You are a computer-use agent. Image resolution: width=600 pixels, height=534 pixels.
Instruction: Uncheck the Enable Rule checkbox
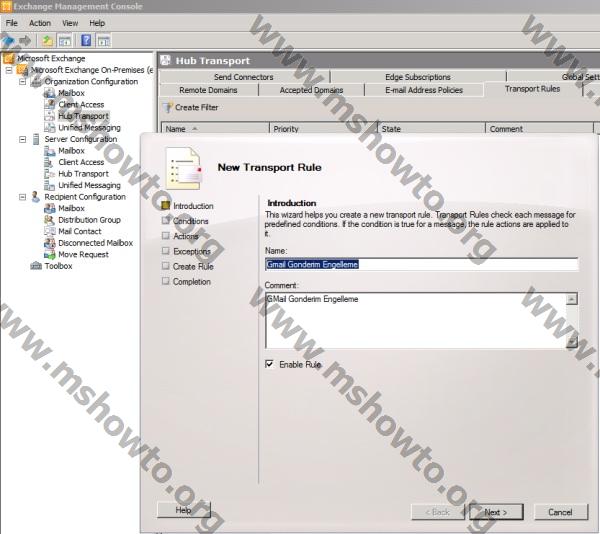point(269,364)
